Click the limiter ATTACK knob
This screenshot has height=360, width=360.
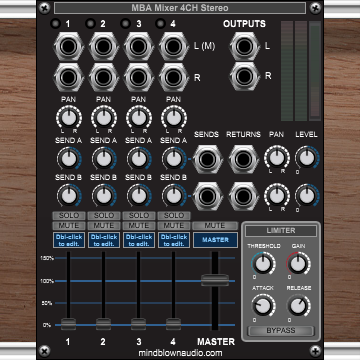263,306
